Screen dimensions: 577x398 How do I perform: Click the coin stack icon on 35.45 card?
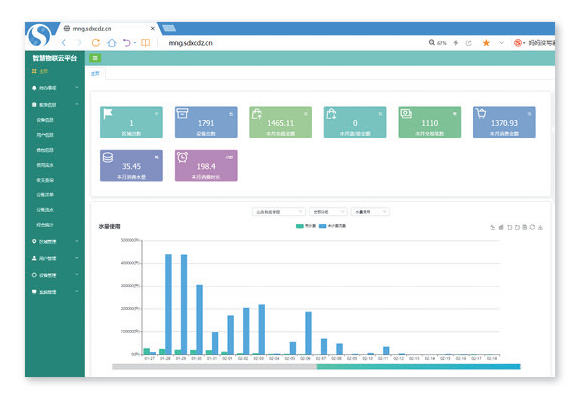pos(108,157)
